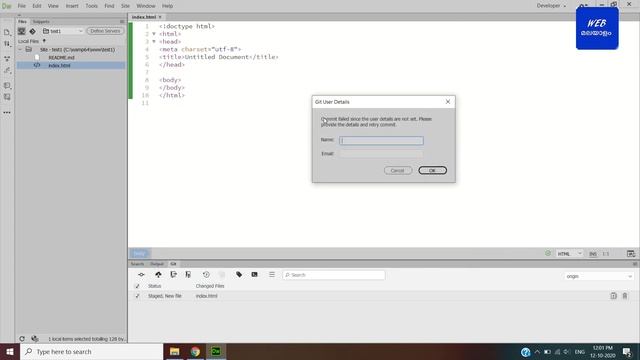Click the Show repository history icon
Screen dimensions: 640x360
pos(206,275)
